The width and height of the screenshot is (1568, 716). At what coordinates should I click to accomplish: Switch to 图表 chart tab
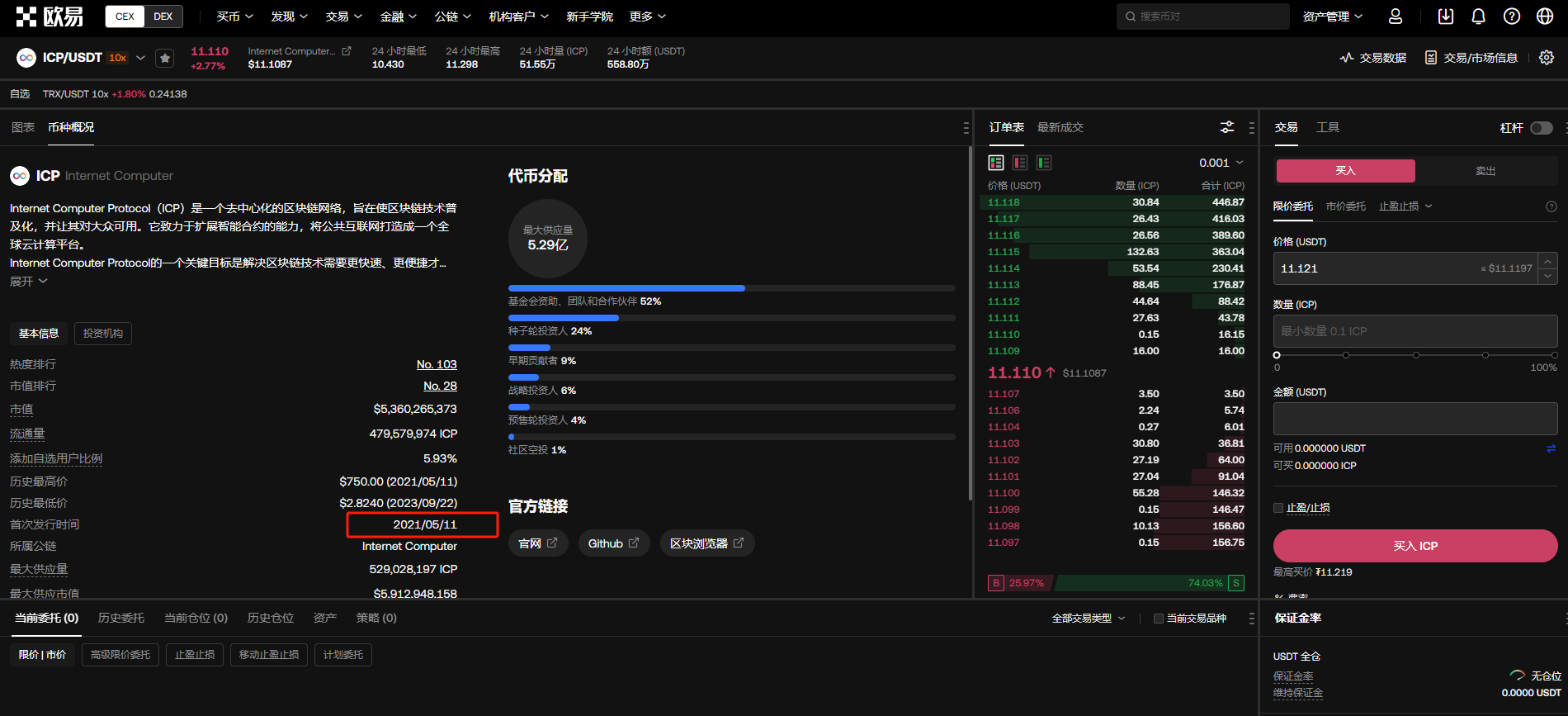coord(23,127)
